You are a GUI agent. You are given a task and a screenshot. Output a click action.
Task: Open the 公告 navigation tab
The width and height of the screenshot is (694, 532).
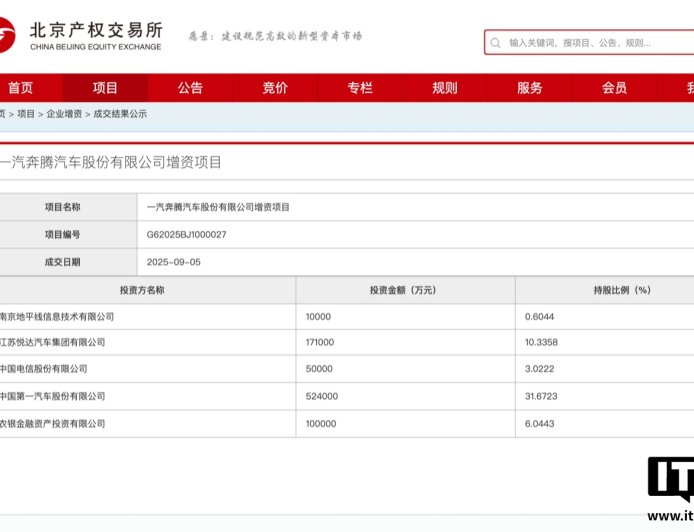click(x=190, y=88)
